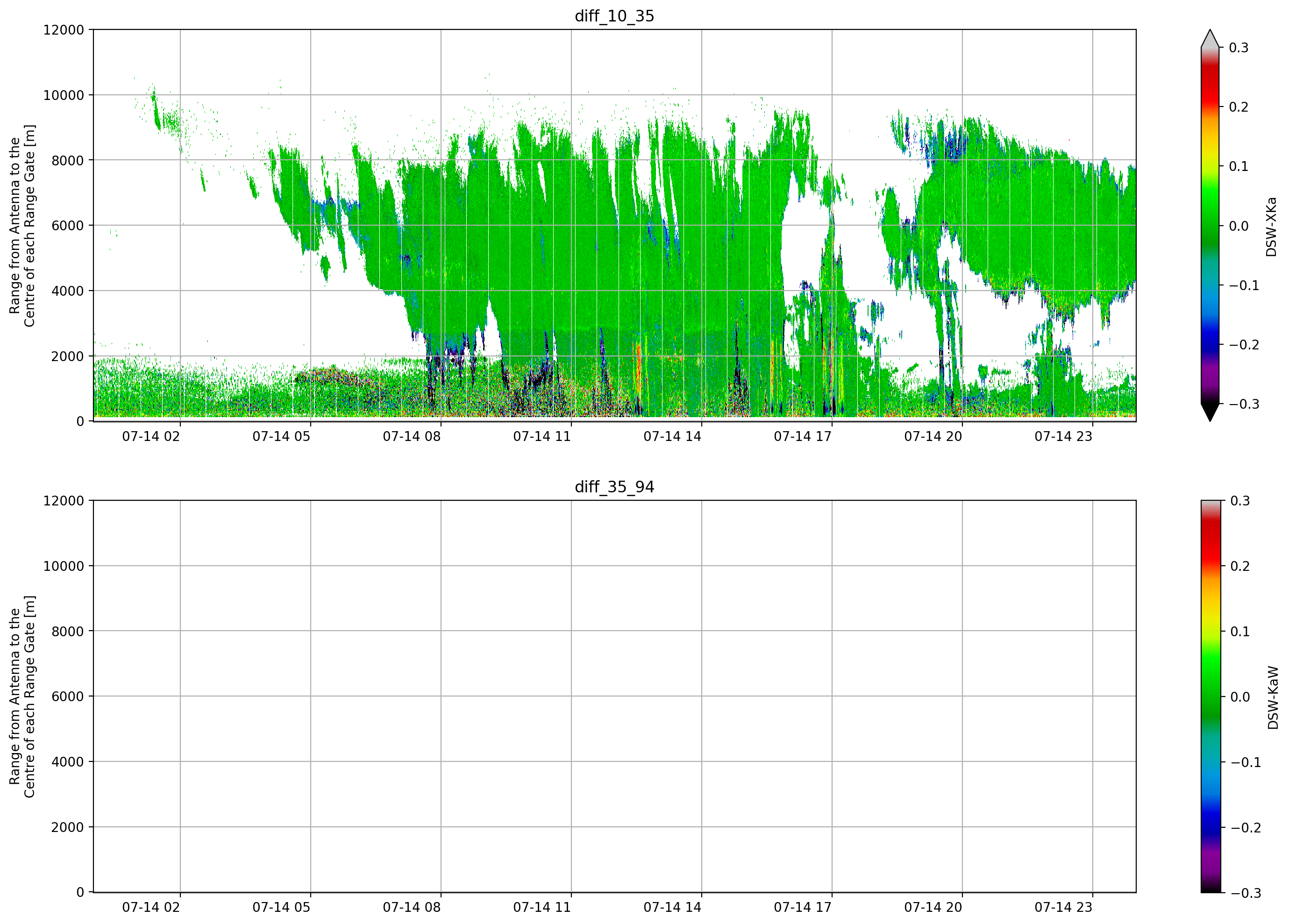1289x924 pixels.
Task: Click the y-axis label of the diff_10_35 plot
Action: pos(22,226)
